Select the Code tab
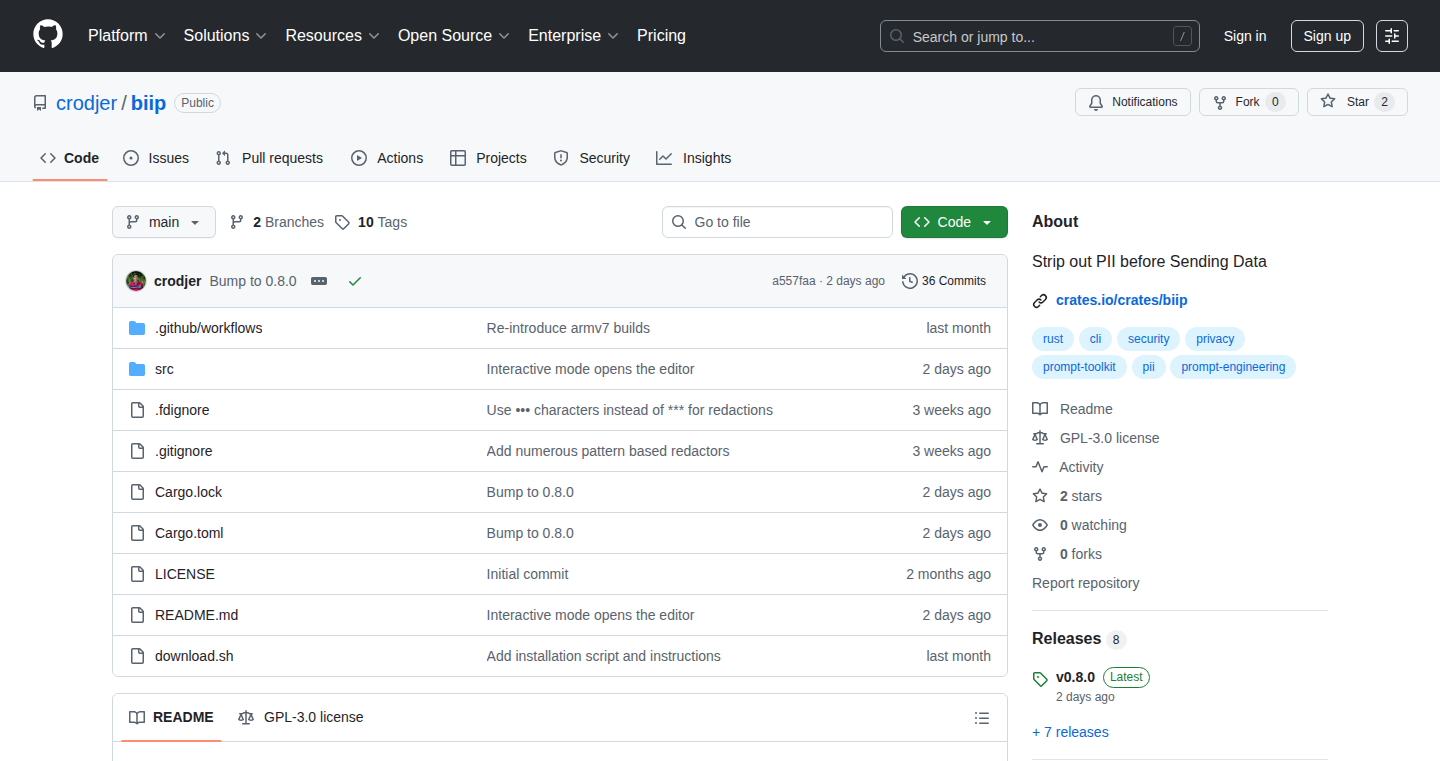The image size is (1440, 761). coord(70,158)
